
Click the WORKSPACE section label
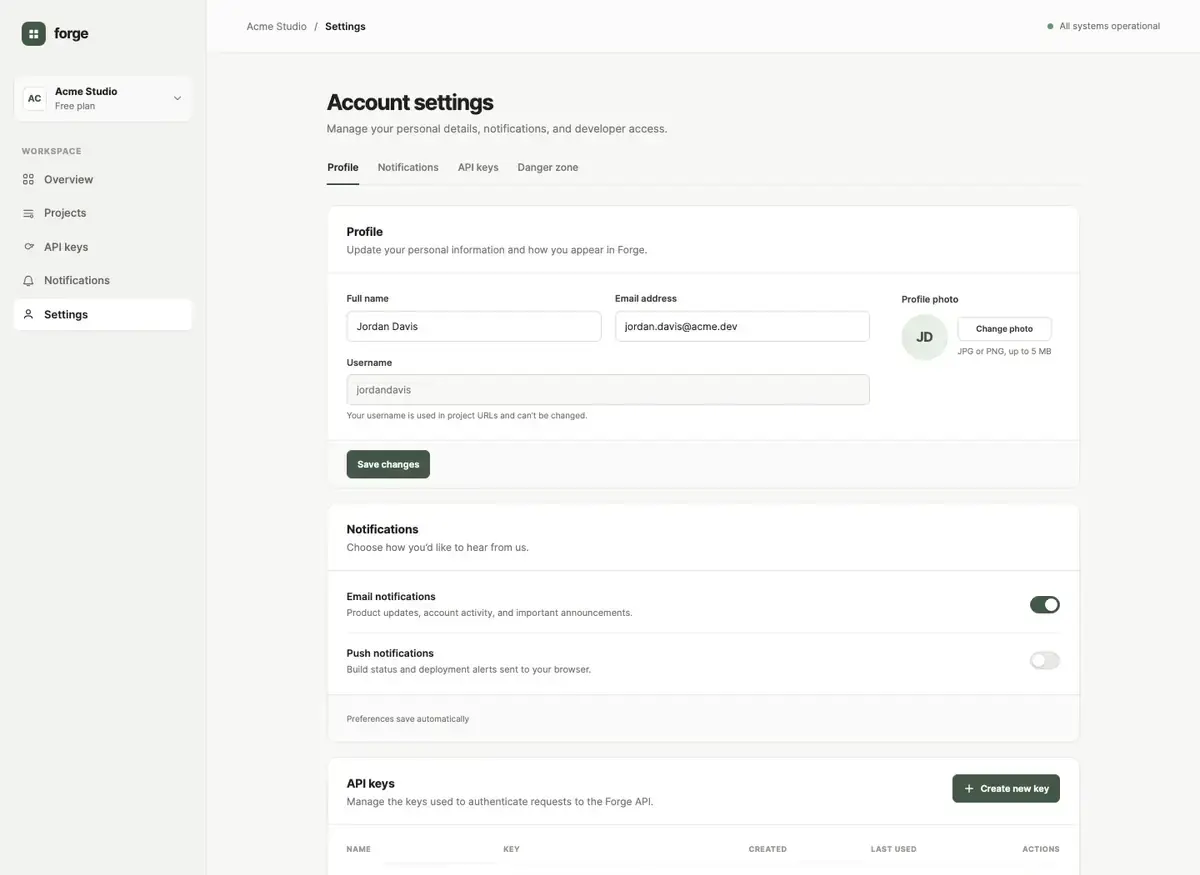tap(52, 151)
